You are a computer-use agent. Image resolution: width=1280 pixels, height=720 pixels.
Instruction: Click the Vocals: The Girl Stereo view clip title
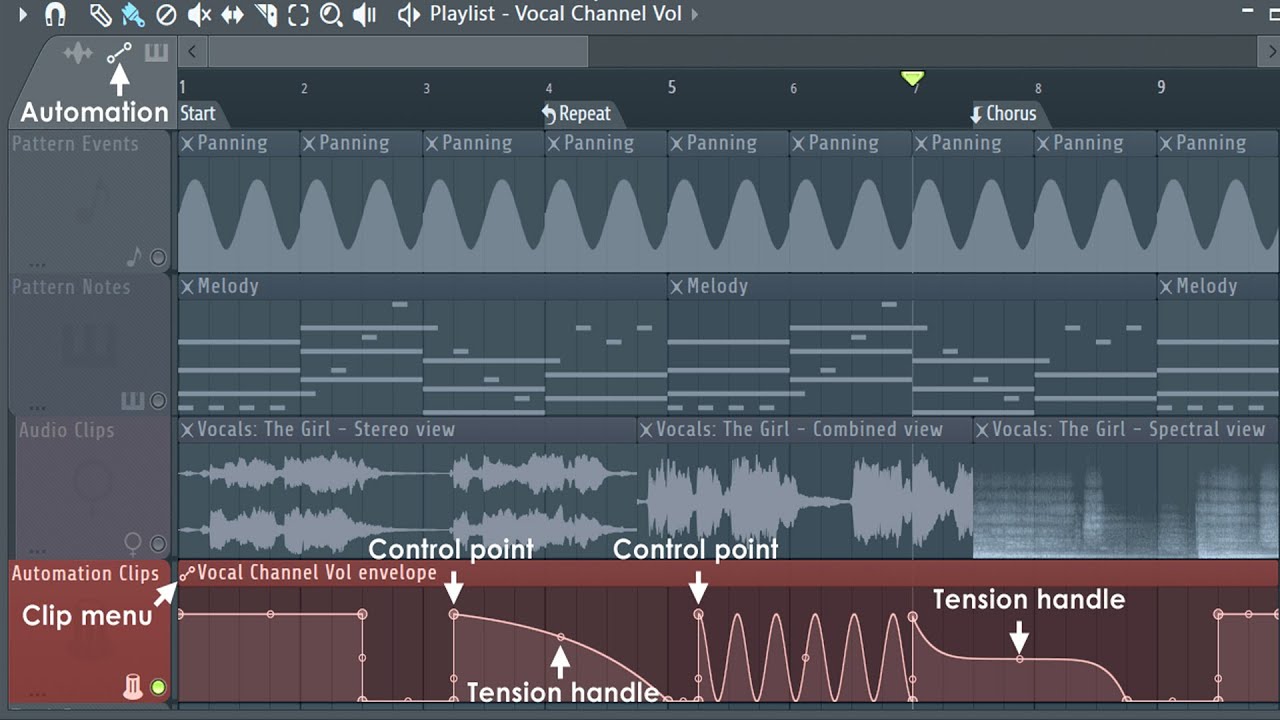tap(326, 430)
